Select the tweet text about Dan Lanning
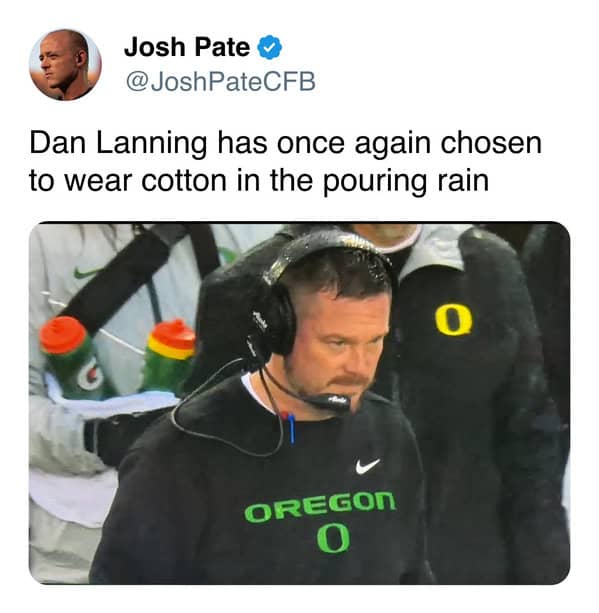 pos(286,162)
